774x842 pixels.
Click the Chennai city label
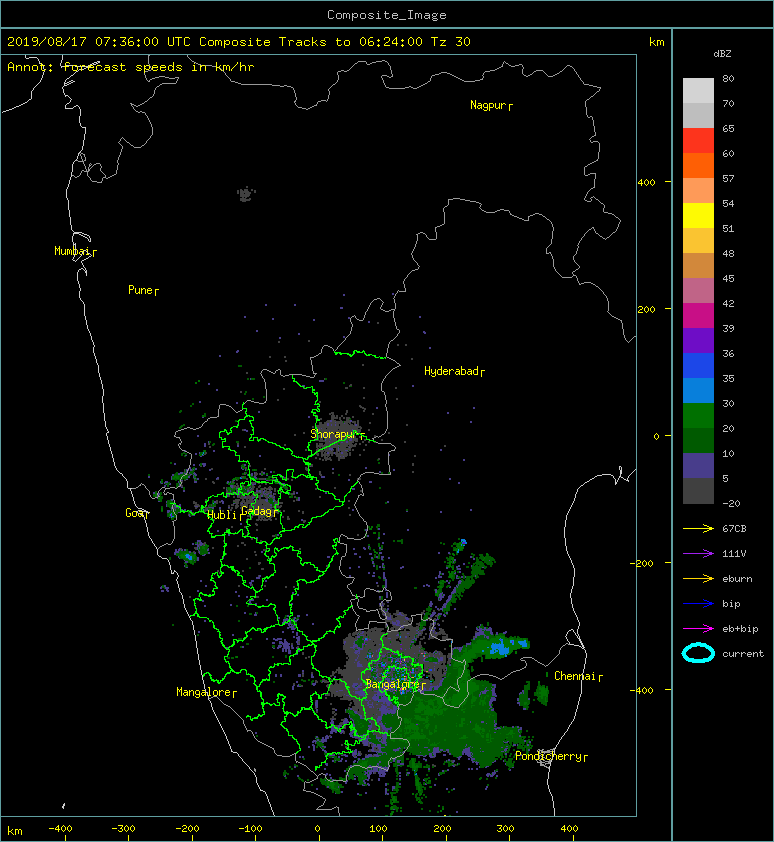575,676
